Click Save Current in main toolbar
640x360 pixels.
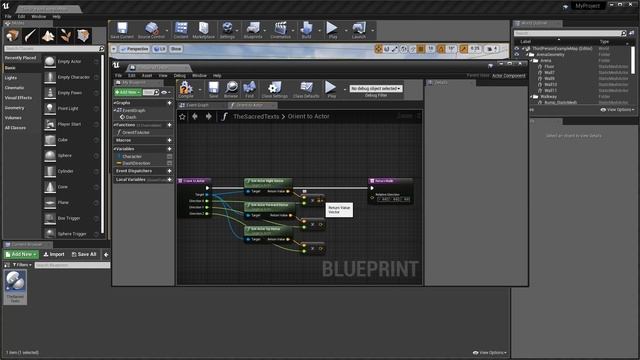pyautogui.click(x=122, y=30)
